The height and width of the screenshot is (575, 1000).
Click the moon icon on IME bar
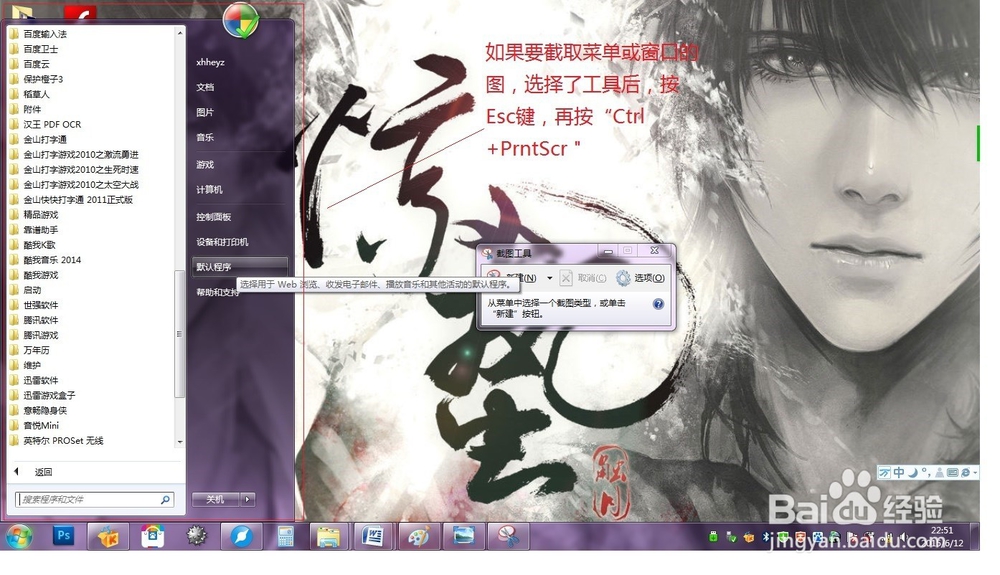pos(913,472)
